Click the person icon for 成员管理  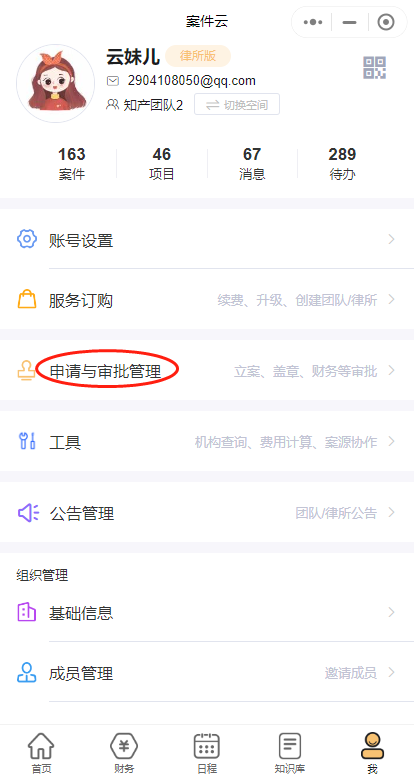(27, 673)
